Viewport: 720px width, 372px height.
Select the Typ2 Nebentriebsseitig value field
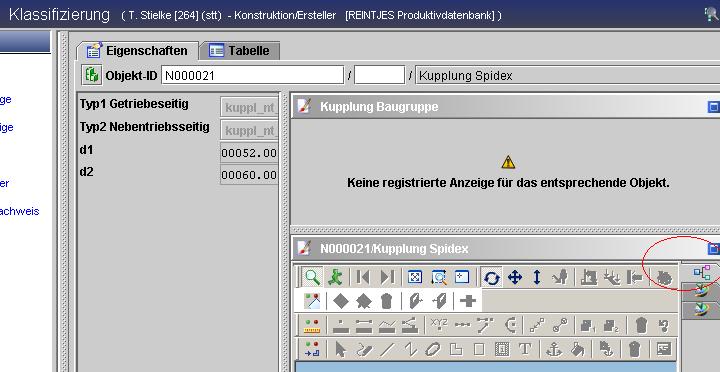point(249,130)
